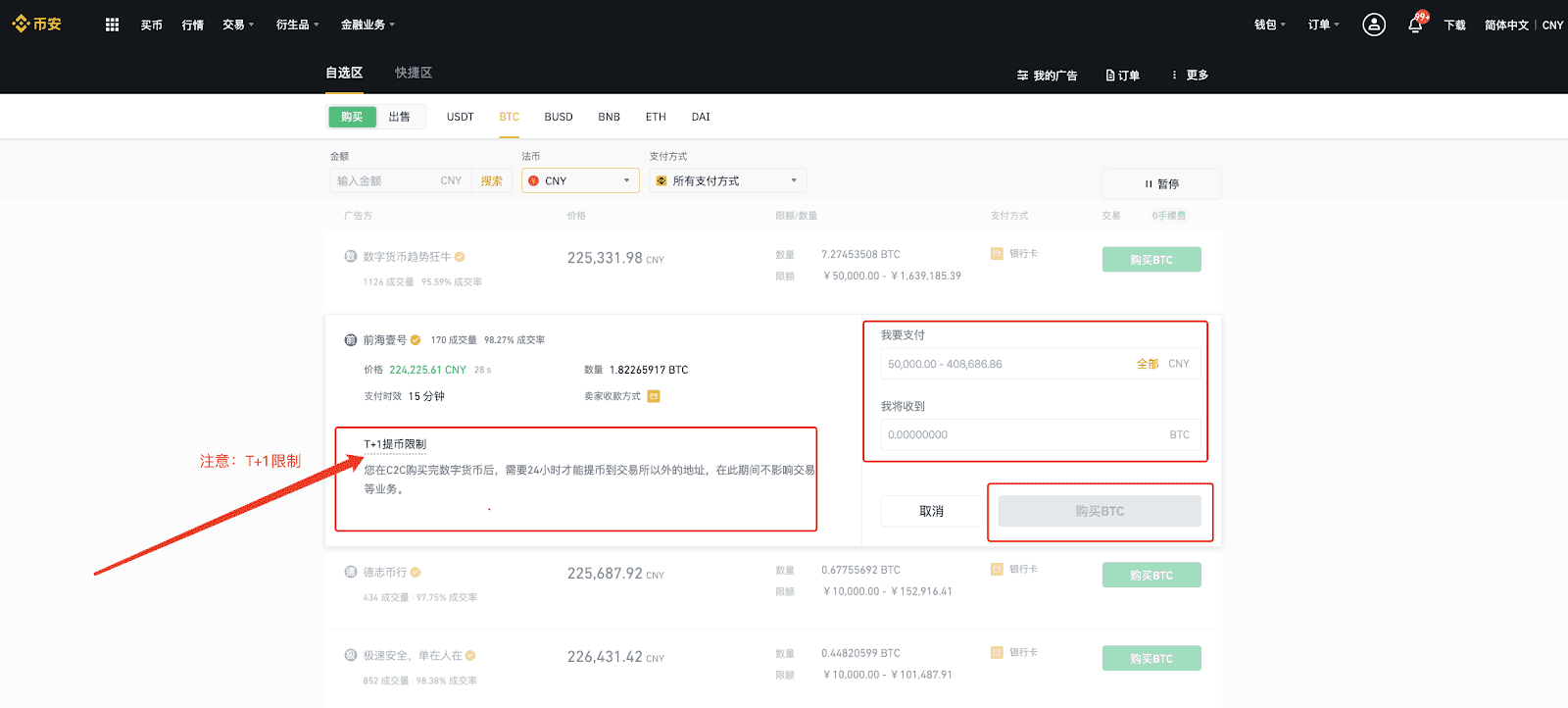Open 简体中文 language selector
The width and height of the screenshot is (1568, 708).
(1506, 25)
